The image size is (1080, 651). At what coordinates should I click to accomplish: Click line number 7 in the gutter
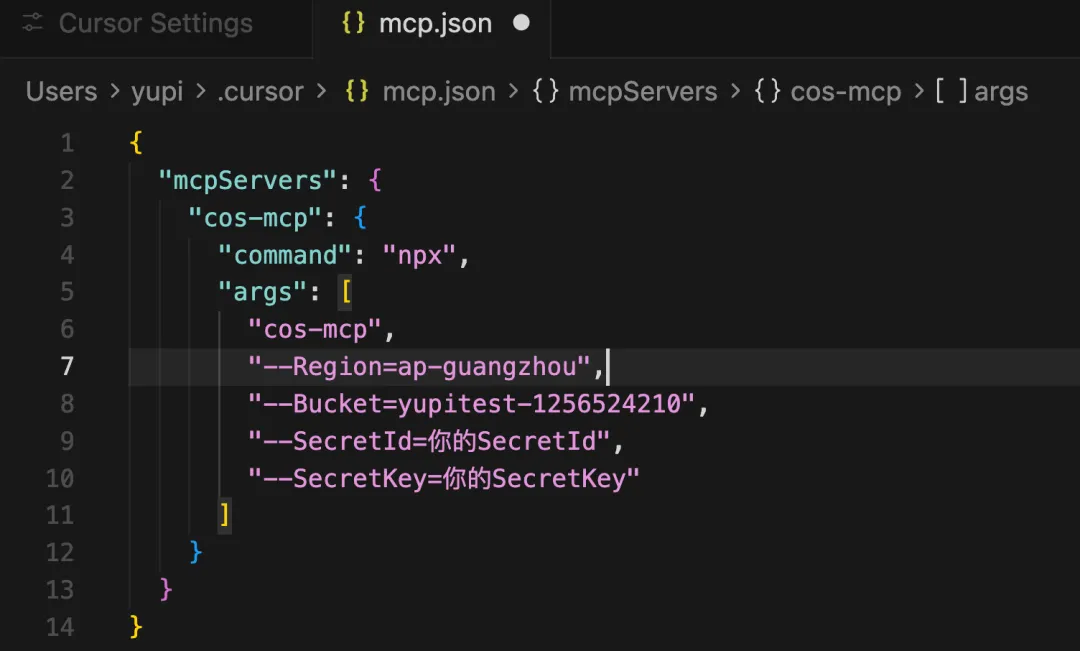[x=66, y=366]
